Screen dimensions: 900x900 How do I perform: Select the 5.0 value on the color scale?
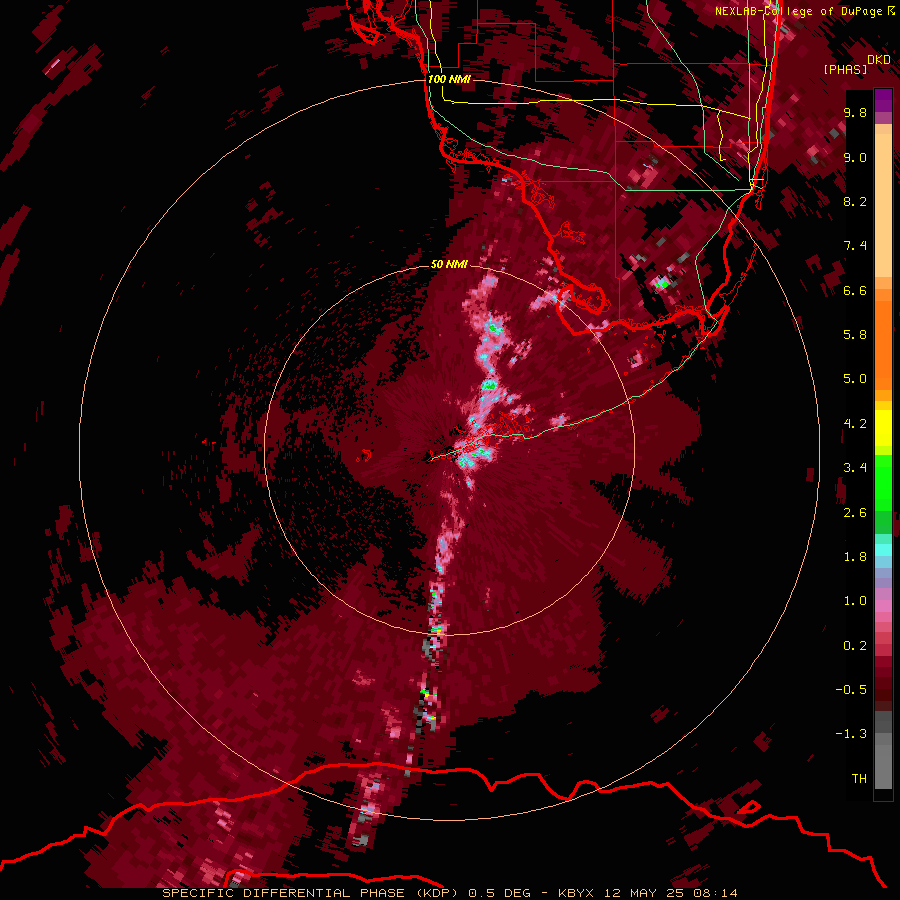click(x=855, y=379)
